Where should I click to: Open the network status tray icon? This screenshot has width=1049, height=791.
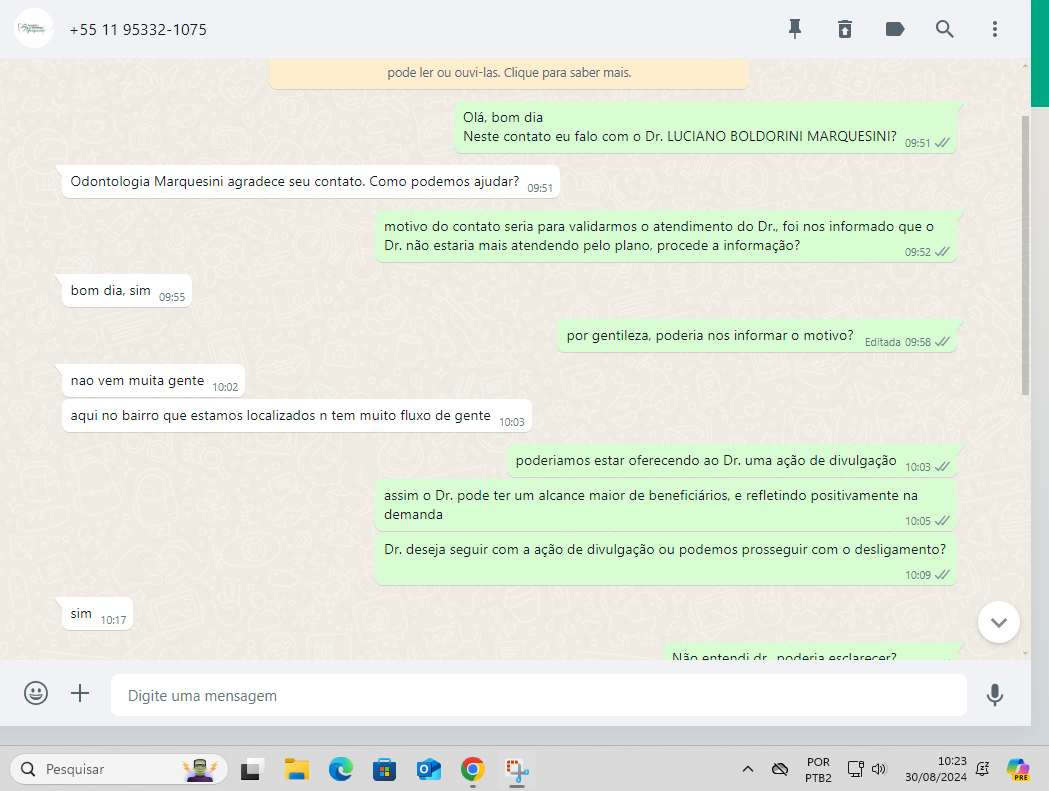(x=856, y=769)
